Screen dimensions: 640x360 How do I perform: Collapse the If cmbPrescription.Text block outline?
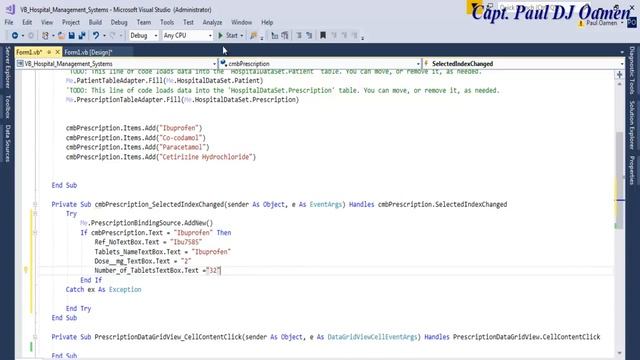click(35, 233)
